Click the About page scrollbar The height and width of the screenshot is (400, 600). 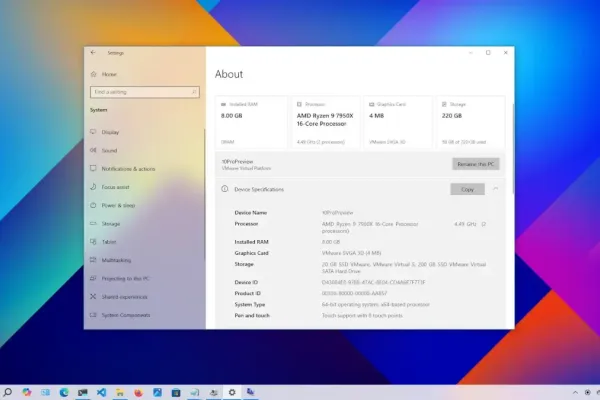(x=512, y=149)
